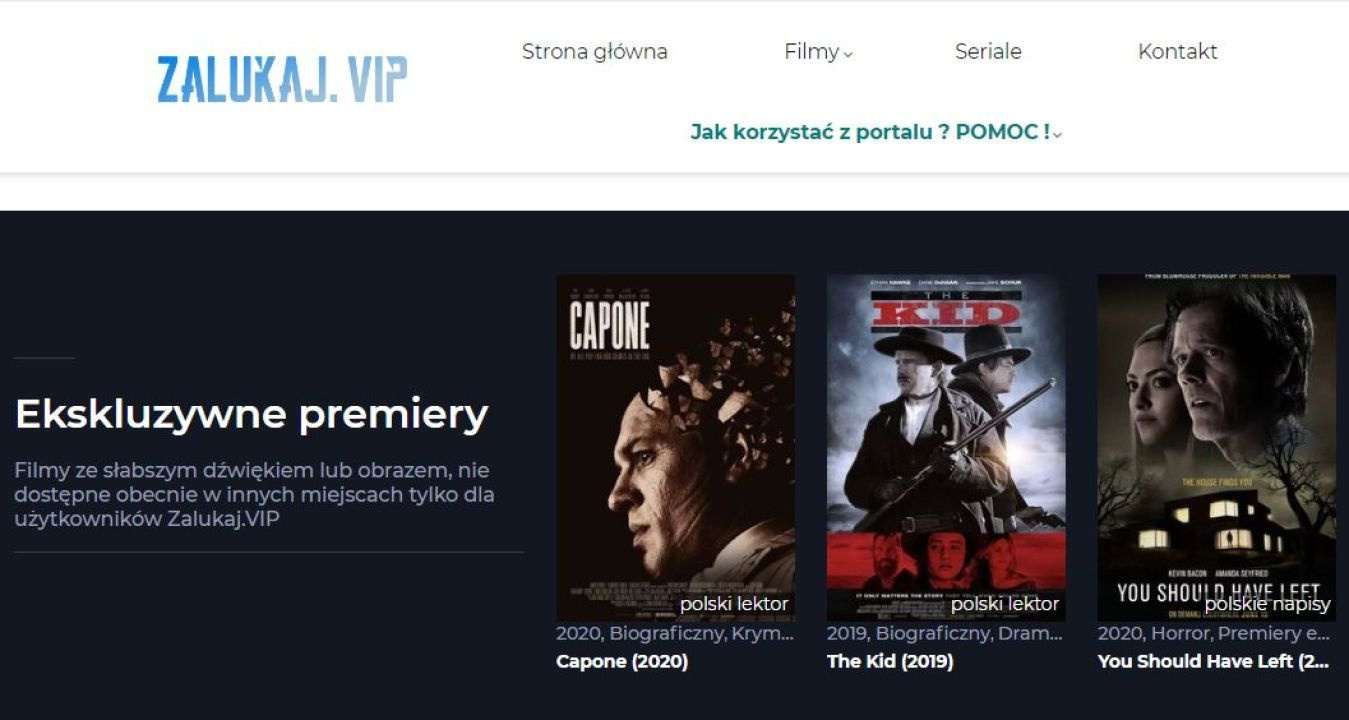Open the Capone movie poster
The width and height of the screenshot is (1349, 720).
coord(676,448)
